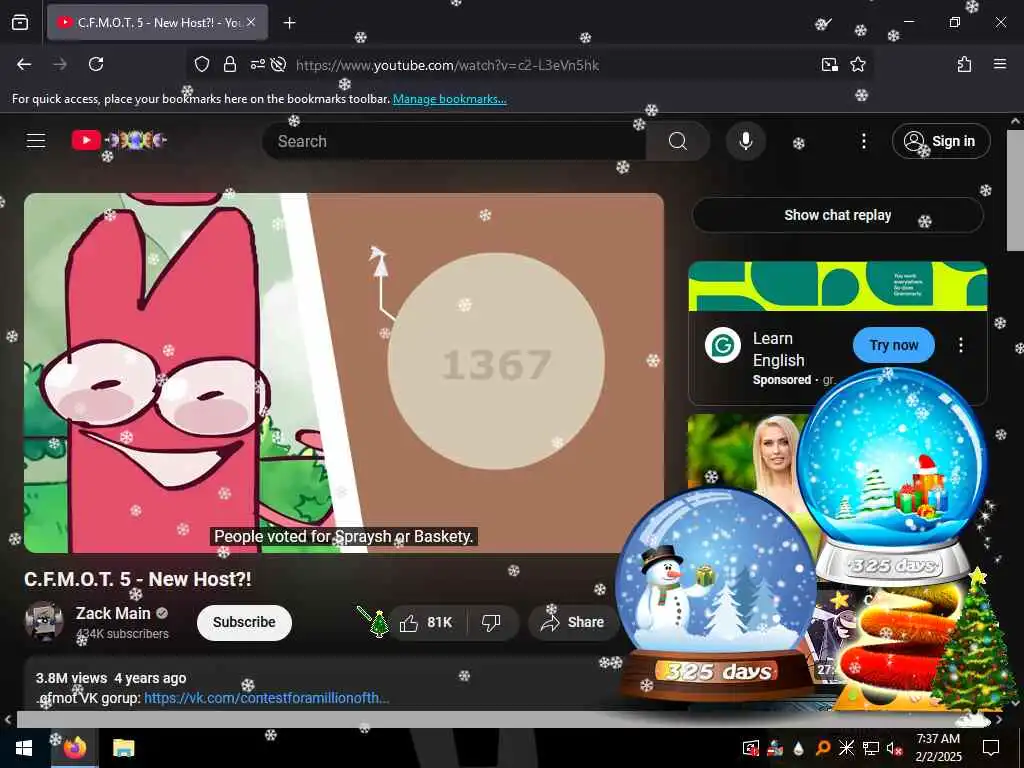Show chat replay
Image resolution: width=1024 pixels, height=768 pixels.
(x=838, y=215)
